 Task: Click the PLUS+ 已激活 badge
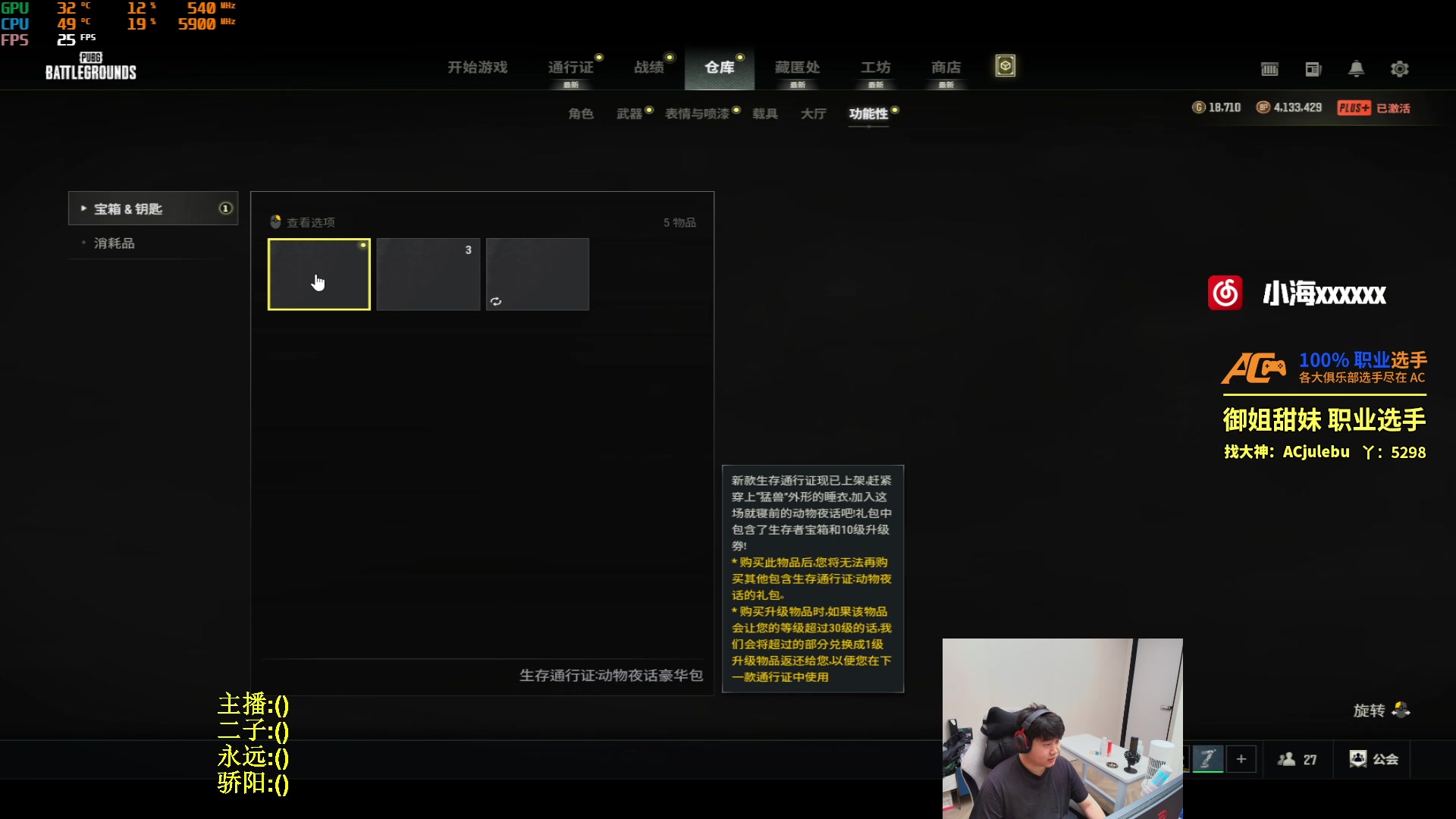point(1374,108)
